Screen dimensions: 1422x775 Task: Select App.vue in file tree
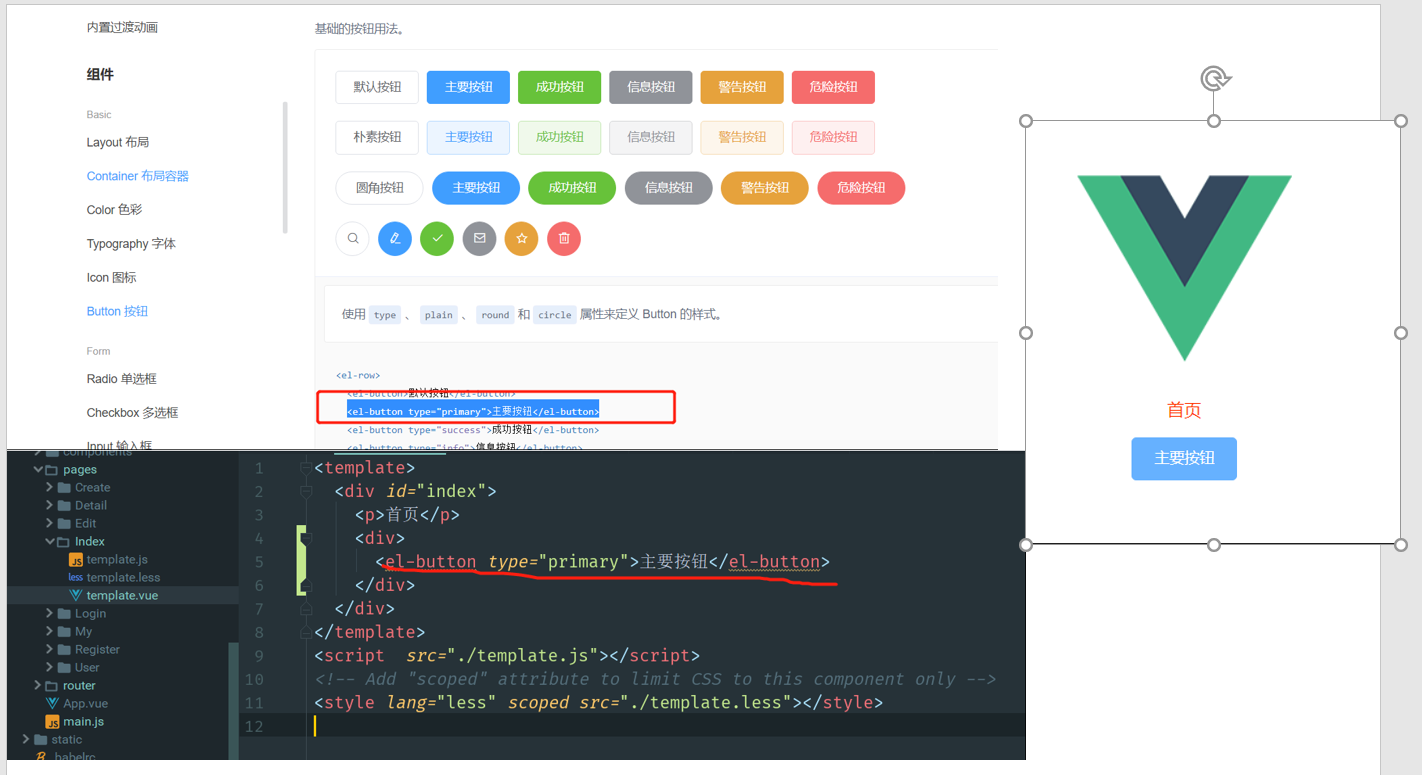[x=85, y=704]
